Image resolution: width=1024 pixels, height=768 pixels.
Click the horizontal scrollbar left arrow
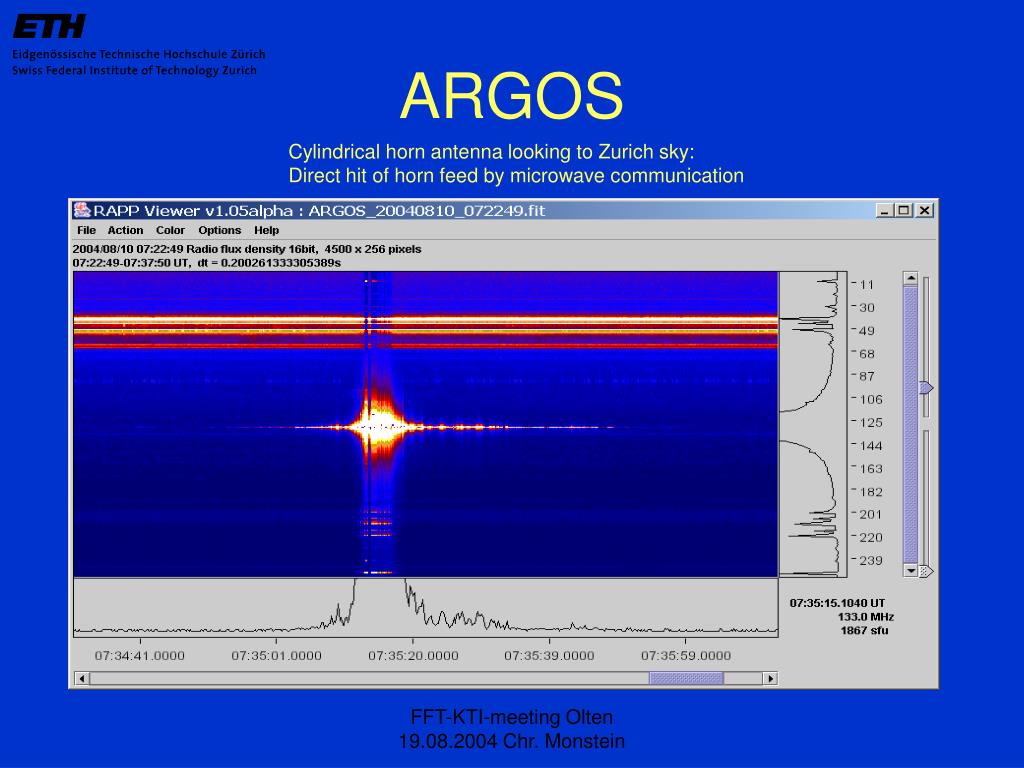point(82,679)
